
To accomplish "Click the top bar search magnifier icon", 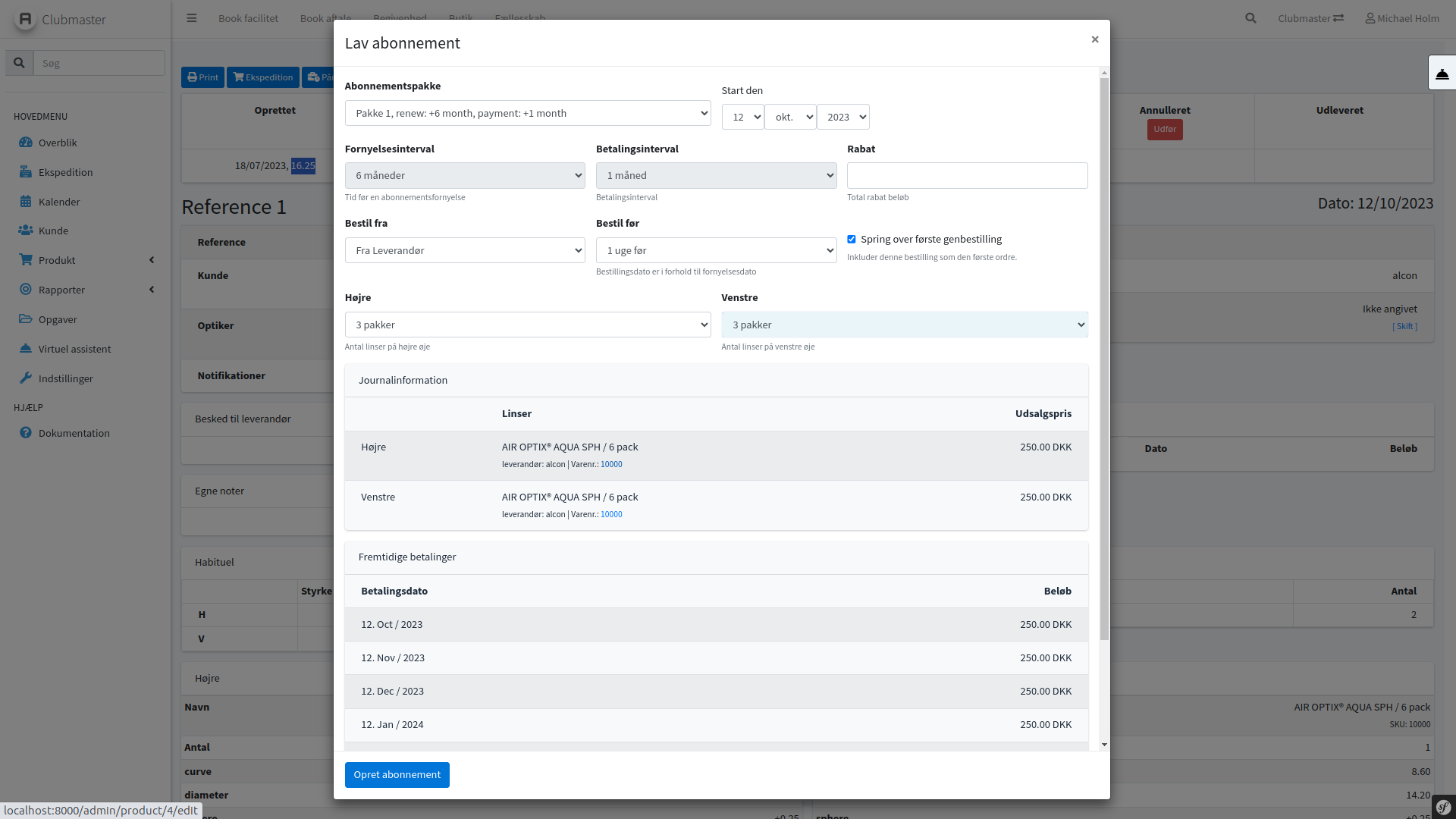I will coord(1250,18).
